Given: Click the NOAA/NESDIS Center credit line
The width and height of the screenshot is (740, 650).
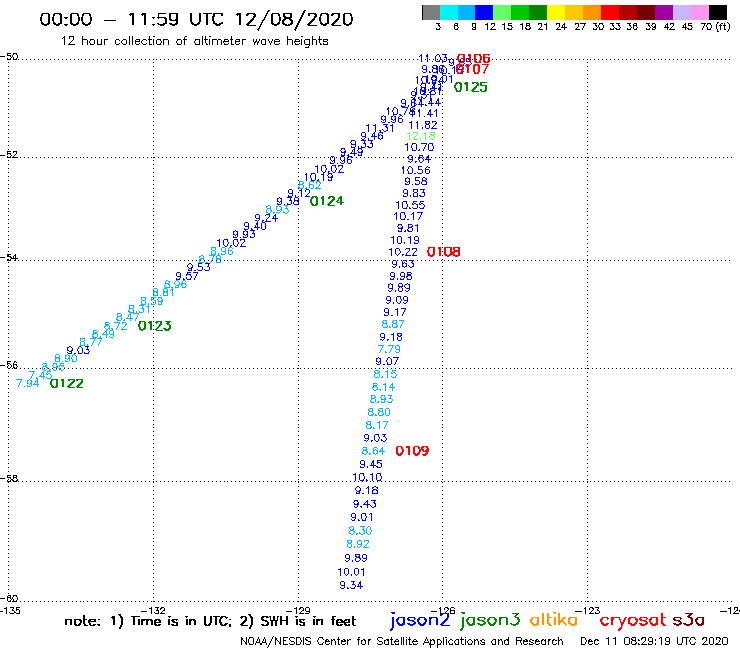Looking at the screenshot, I should point(402,642).
